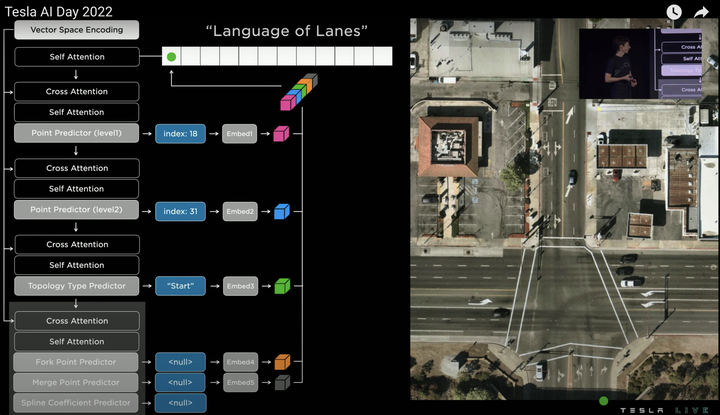Click the Embed1 box

click(240, 134)
